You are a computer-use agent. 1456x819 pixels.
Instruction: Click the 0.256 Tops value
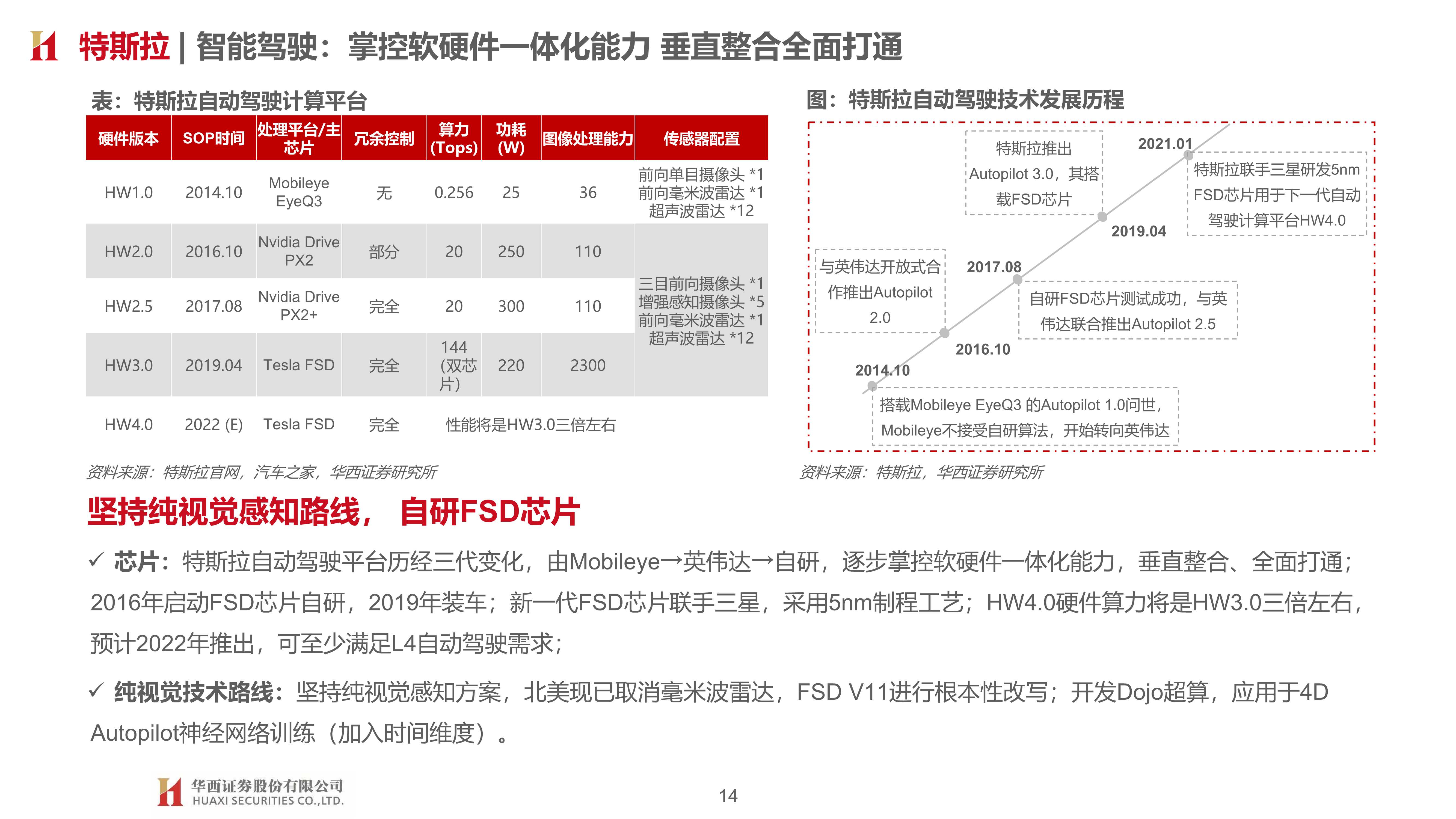[454, 193]
